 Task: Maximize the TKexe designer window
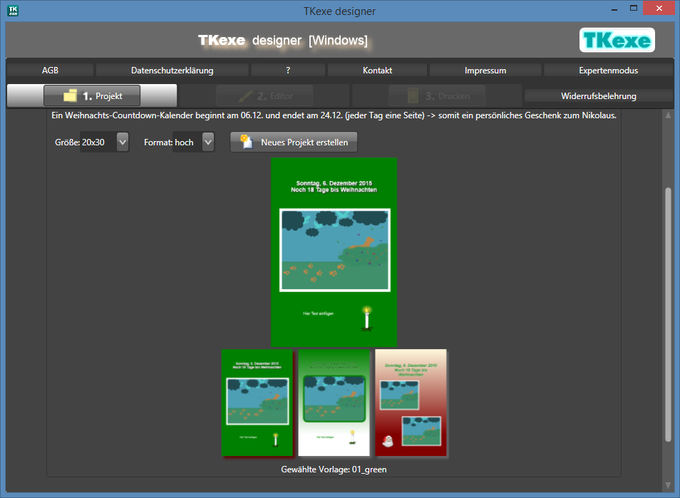click(x=634, y=9)
